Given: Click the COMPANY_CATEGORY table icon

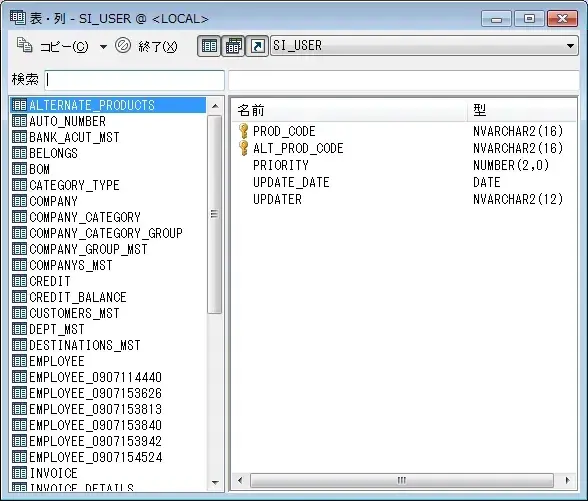Looking at the screenshot, I should point(19,217).
